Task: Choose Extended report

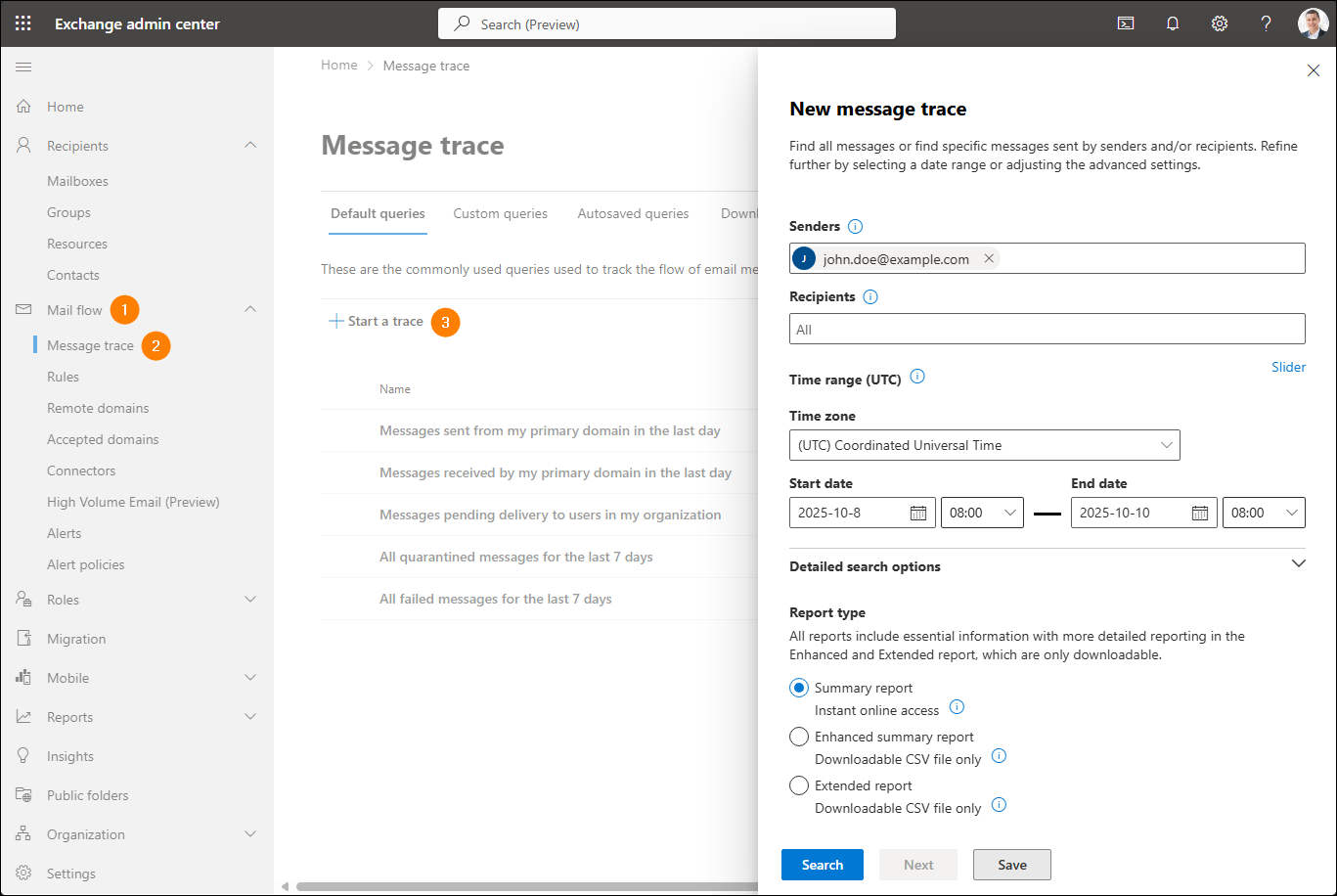Action: click(799, 785)
